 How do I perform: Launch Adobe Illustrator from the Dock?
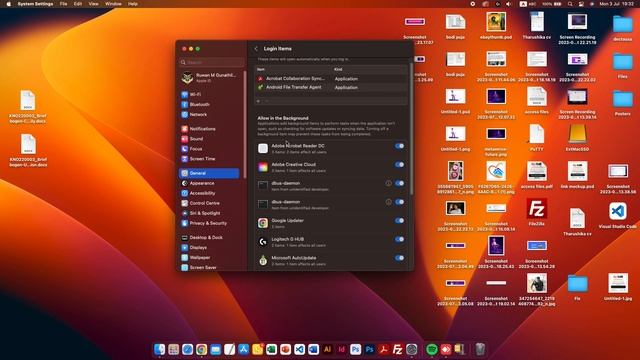click(327, 349)
